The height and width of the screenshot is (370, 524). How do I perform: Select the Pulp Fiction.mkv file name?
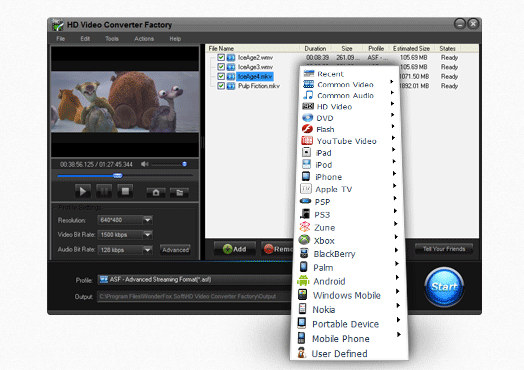coord(259,86)
